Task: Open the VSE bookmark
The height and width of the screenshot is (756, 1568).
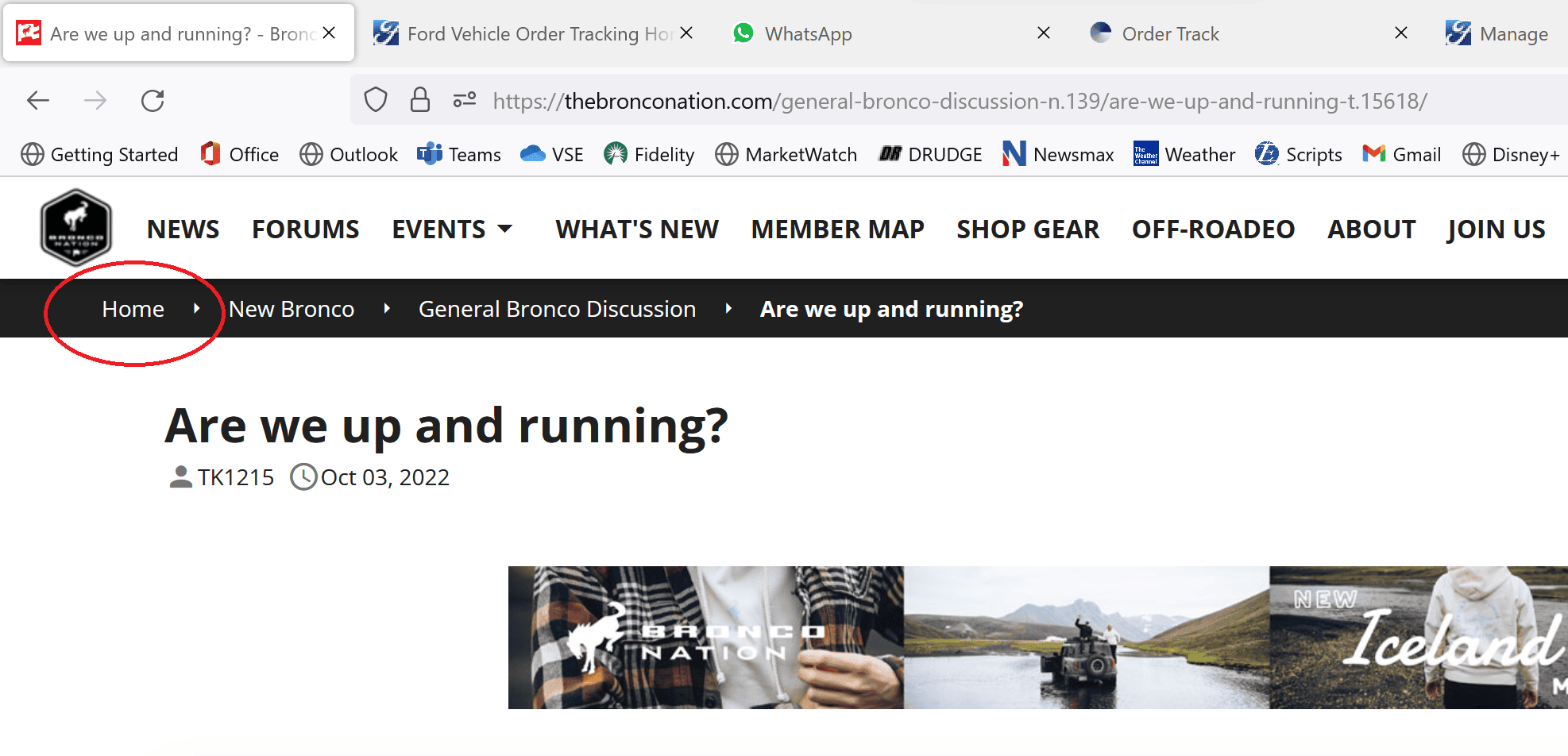Action: [552, 154]
